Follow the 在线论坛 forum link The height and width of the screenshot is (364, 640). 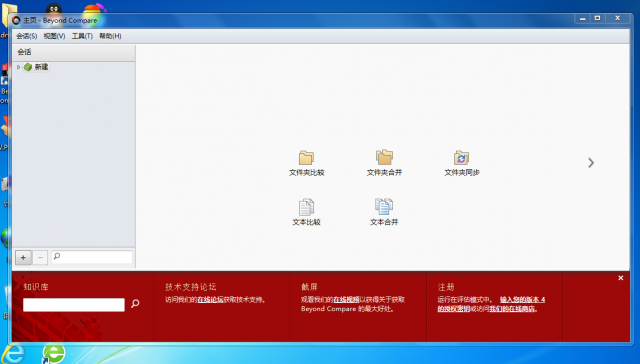(210, 300)
